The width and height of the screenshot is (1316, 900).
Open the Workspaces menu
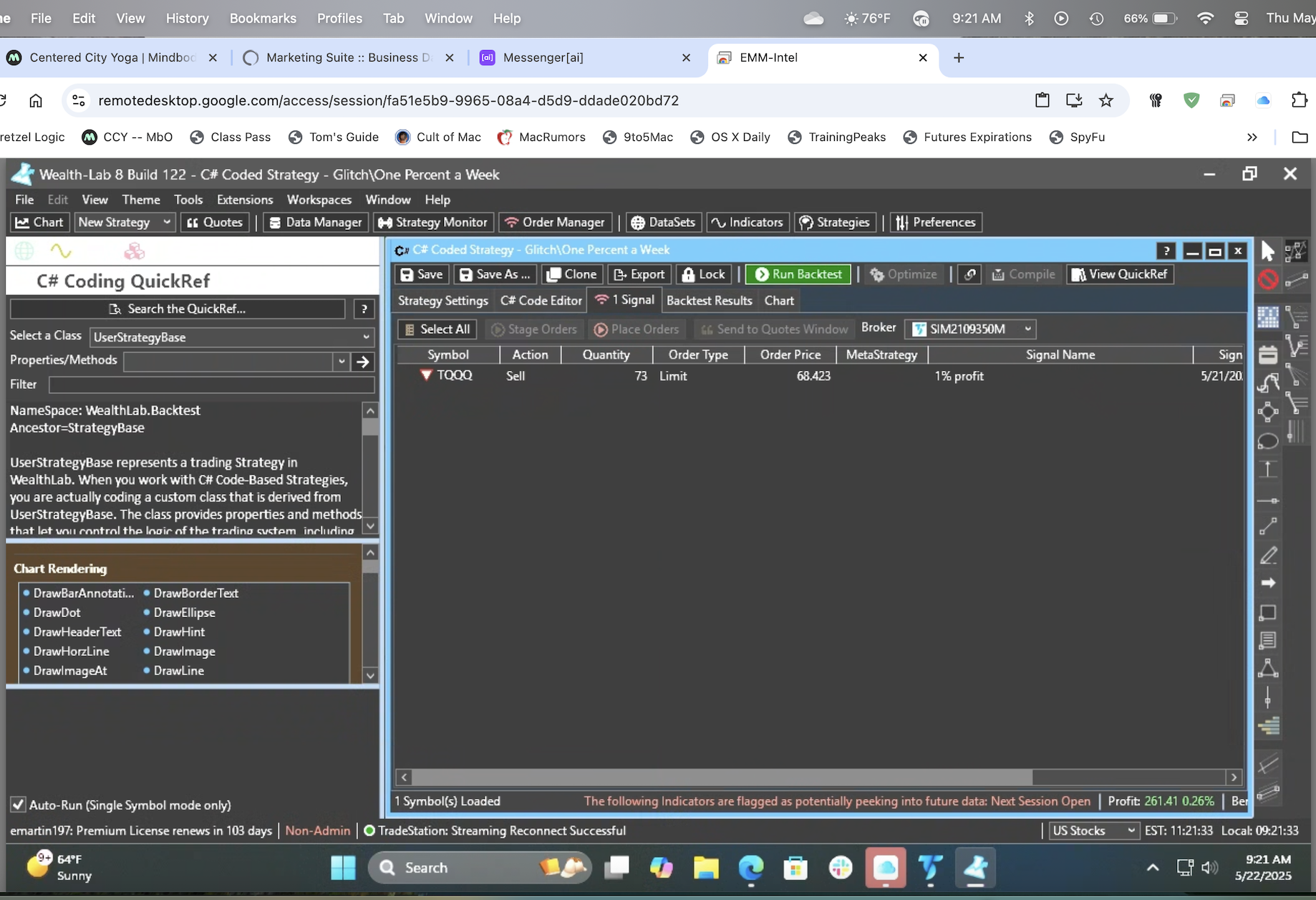319,199
